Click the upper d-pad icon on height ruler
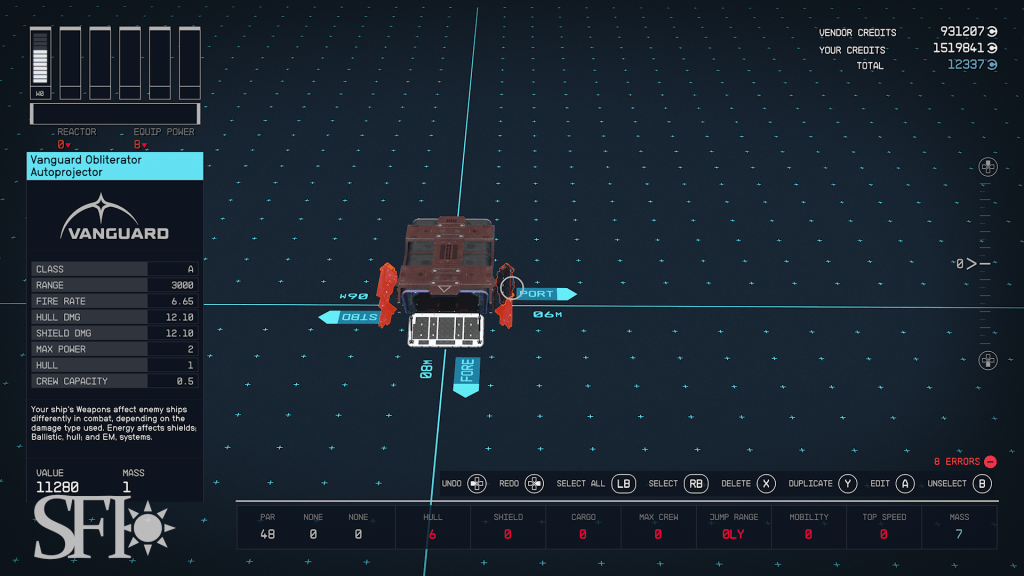Image resolution: width=1024 pixels, height=576 pixels. pos(988,167)
